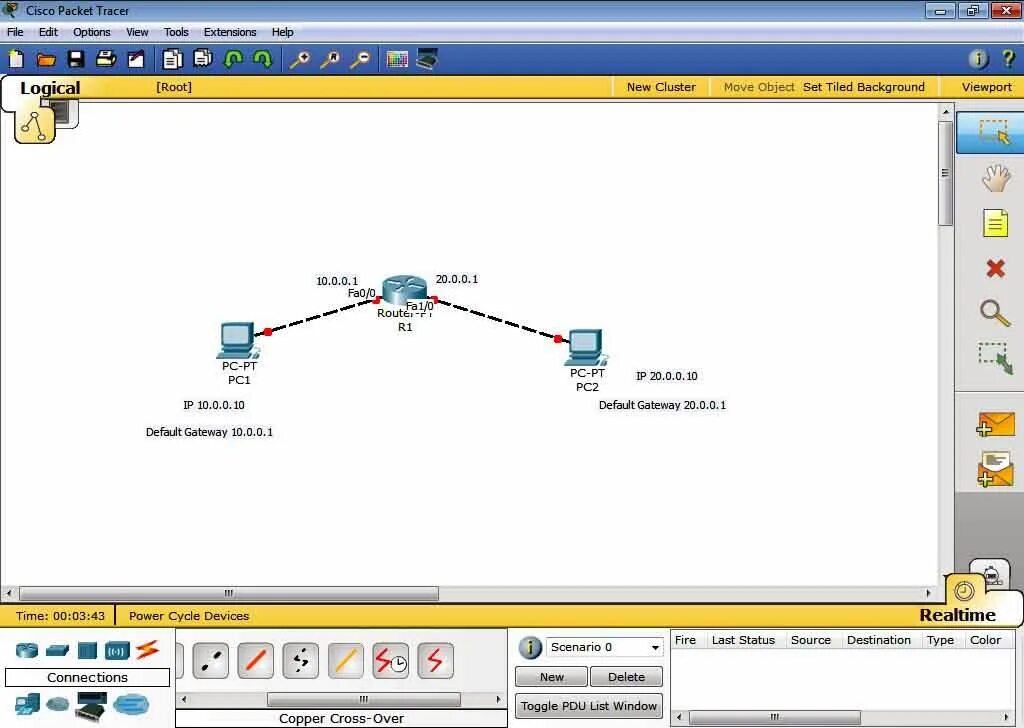This screenshot has height=728, width=1024.
Task: Click the Undo green arrow icon
Action: [x=233, y=59]
